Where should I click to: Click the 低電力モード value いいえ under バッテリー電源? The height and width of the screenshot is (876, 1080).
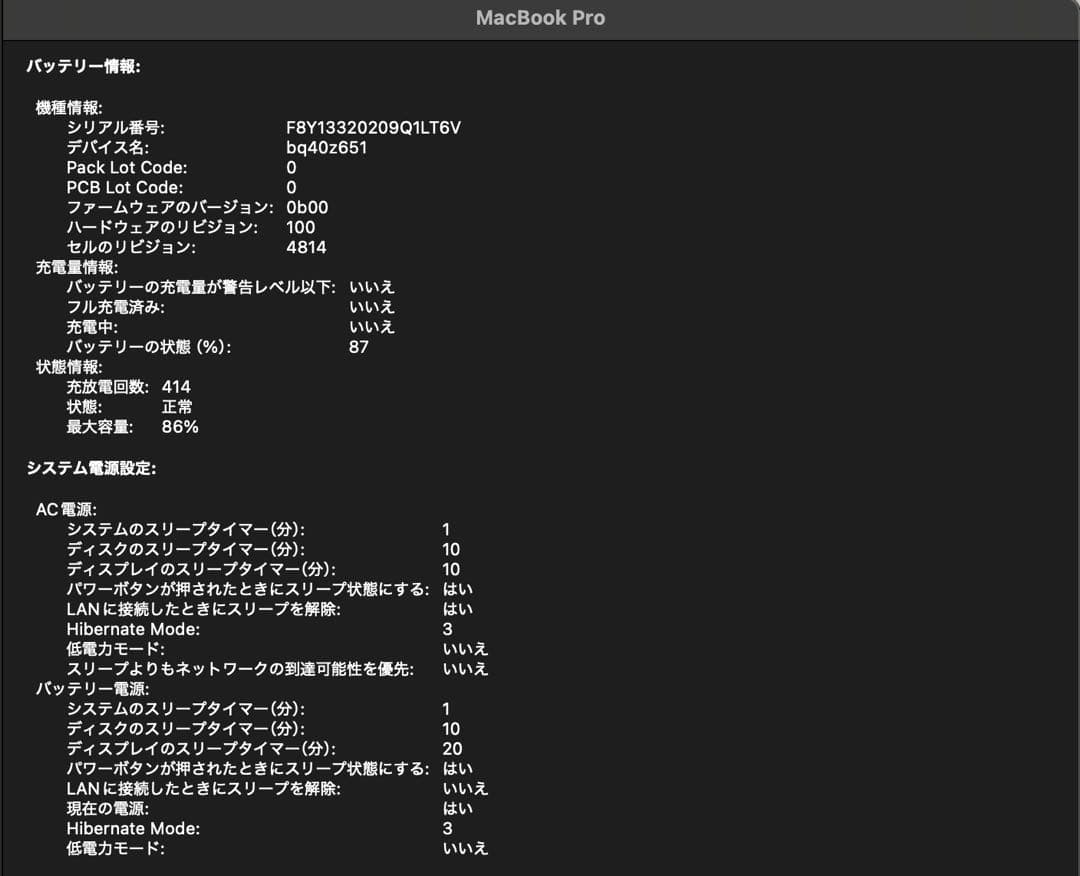465,847
